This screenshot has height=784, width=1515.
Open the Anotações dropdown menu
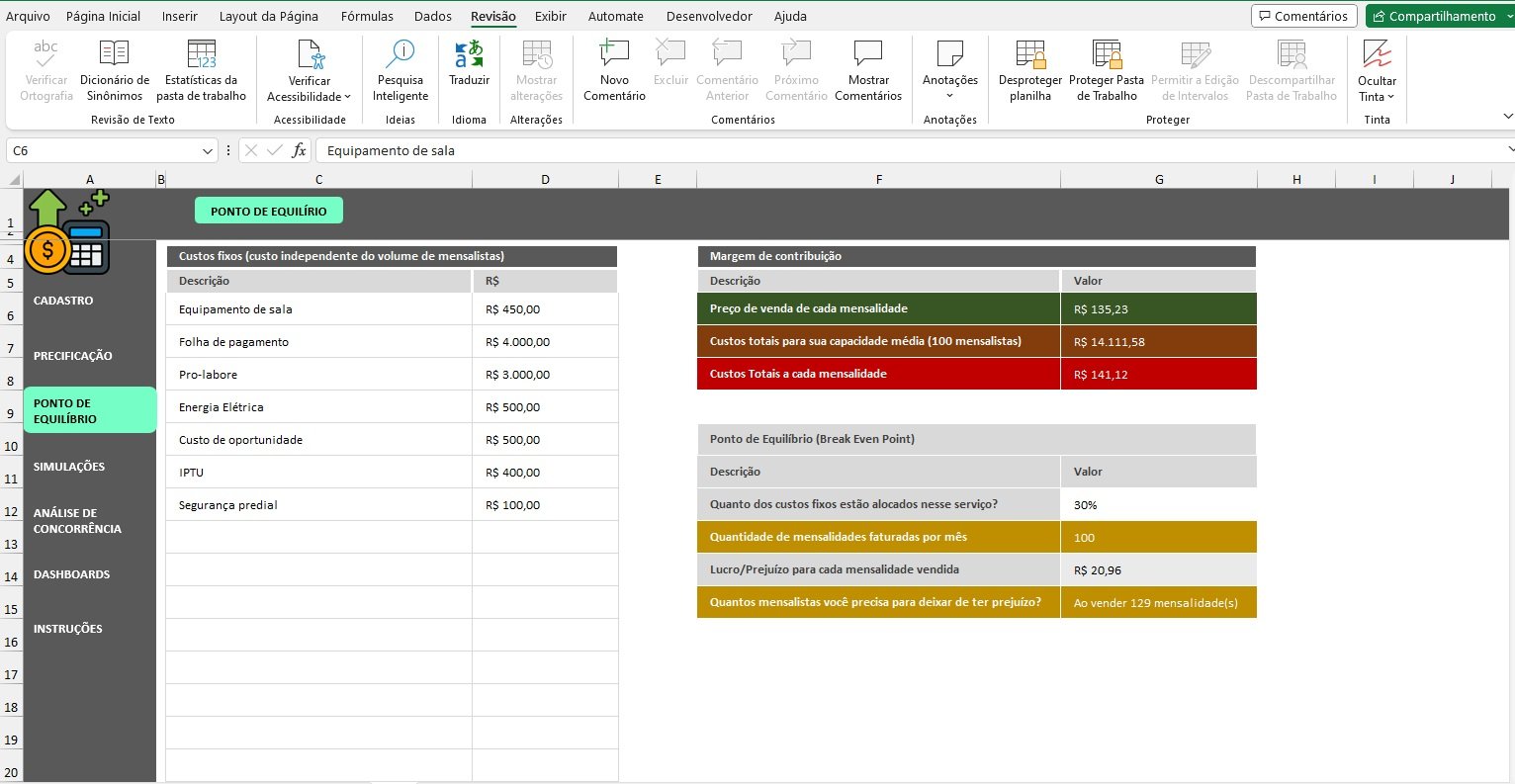949,96
